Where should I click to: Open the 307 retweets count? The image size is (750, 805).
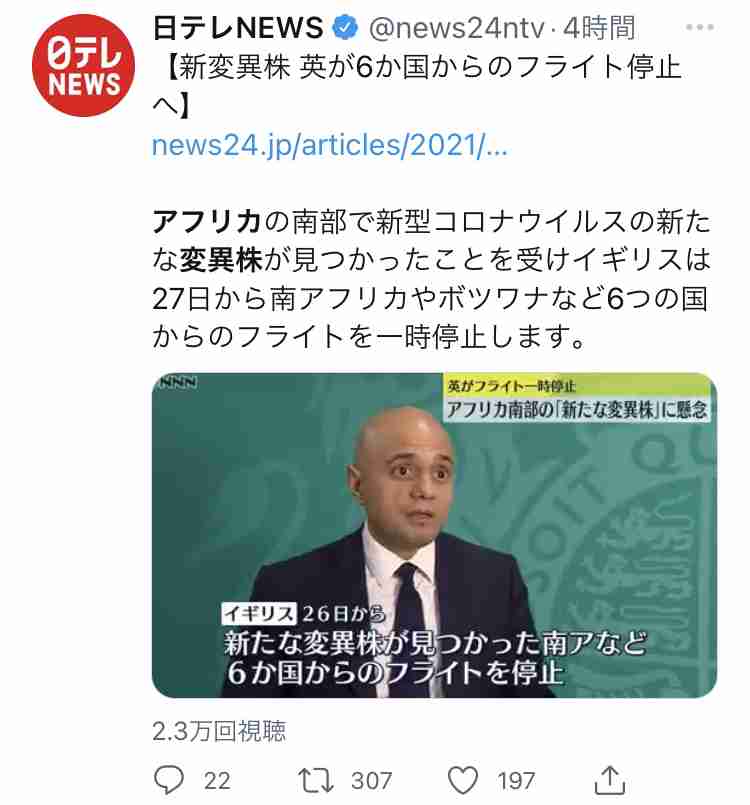pos(372,780)
